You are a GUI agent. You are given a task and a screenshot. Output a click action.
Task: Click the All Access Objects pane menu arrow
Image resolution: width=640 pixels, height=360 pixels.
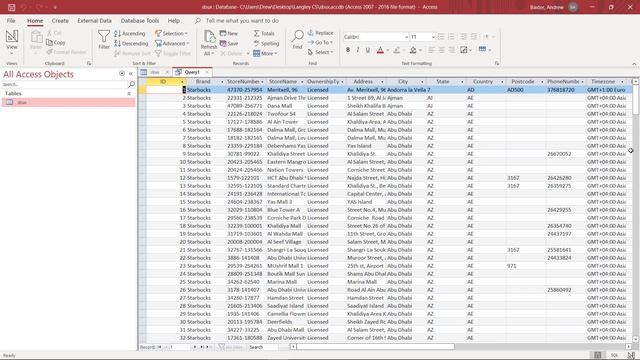pos(122,74)
